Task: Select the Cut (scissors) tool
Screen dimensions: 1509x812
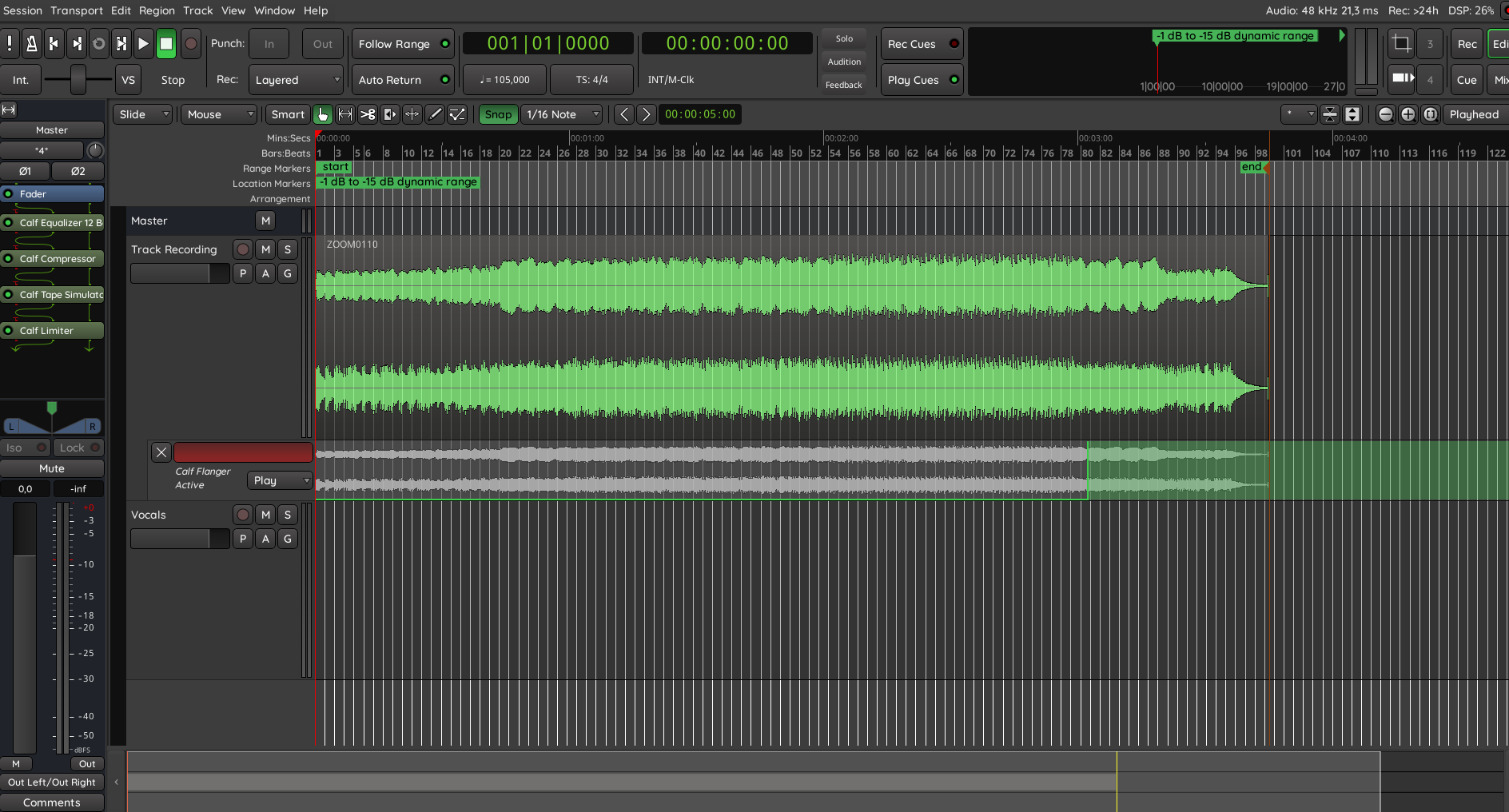Action: (368, 114)
